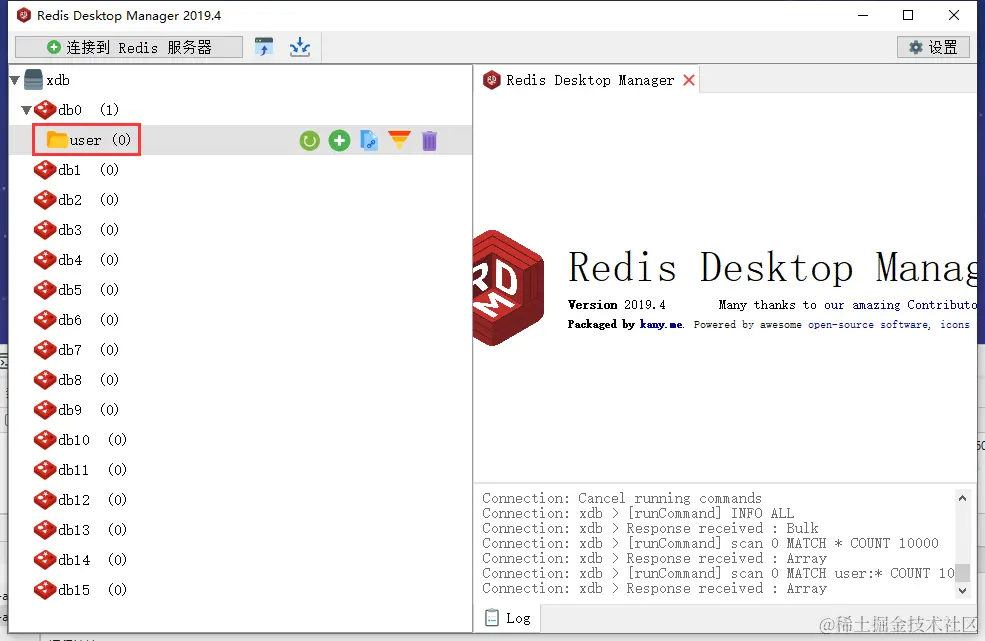Close the Redis Desktop Manager tab
The height and width of the screenshot is (641, 985).
(688, 80)
